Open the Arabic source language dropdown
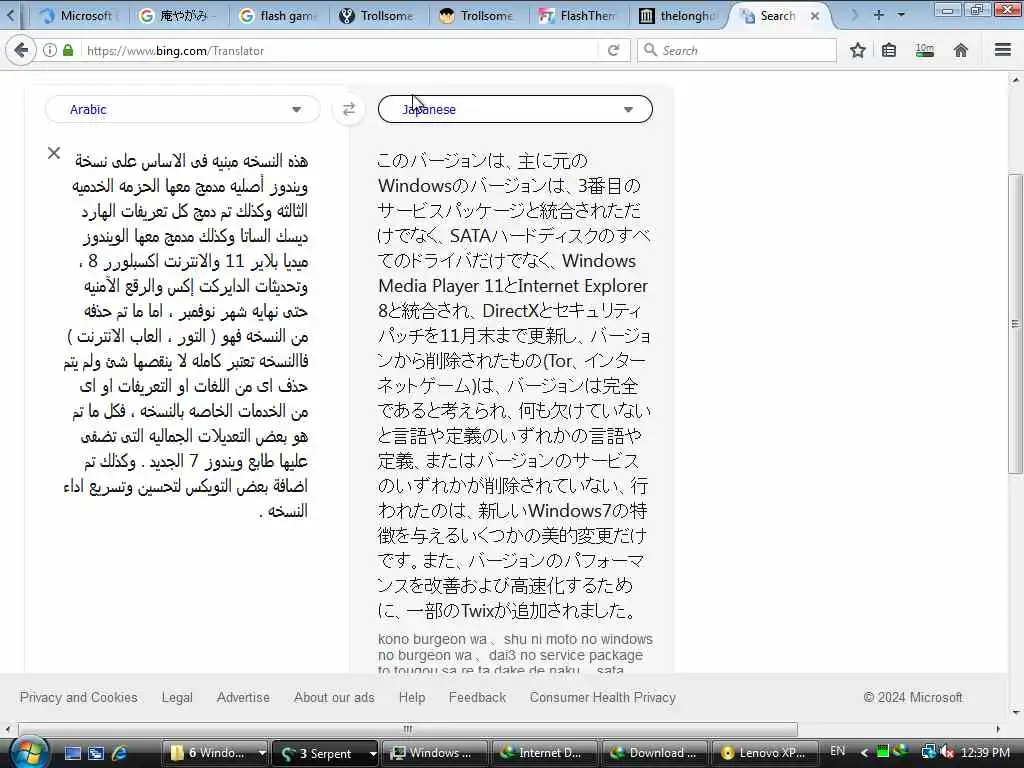Viewport: 1024px width, 768px height. coord(183,109)
